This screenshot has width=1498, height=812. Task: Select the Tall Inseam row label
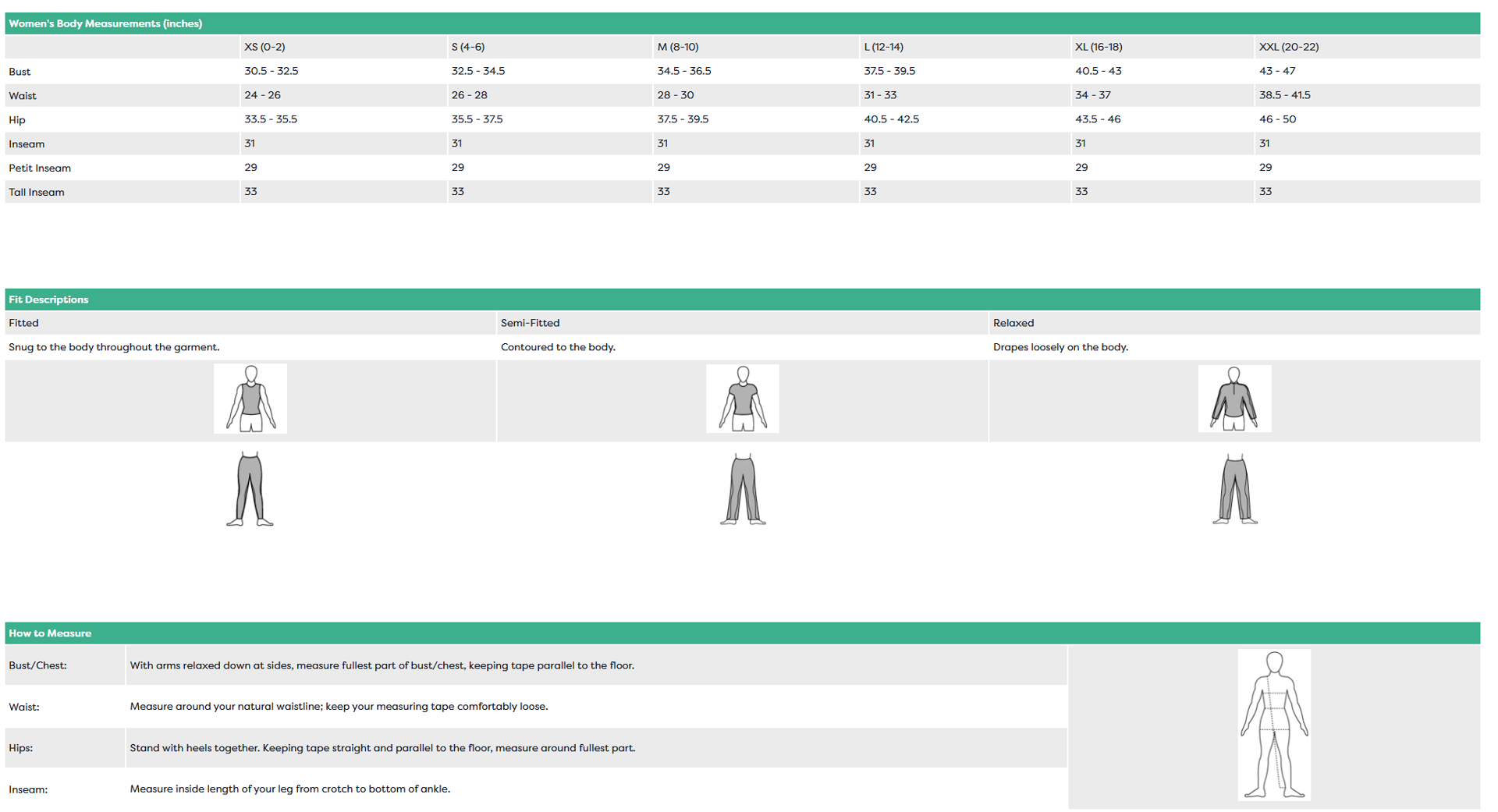tap(37, 192)
